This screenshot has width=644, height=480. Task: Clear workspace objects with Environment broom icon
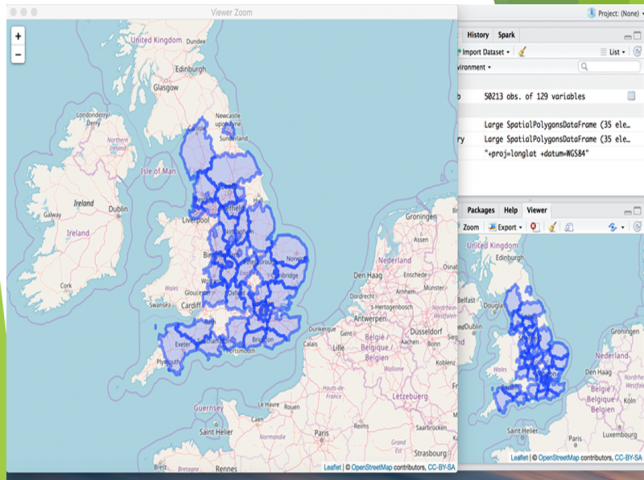(x=522, y=52)
